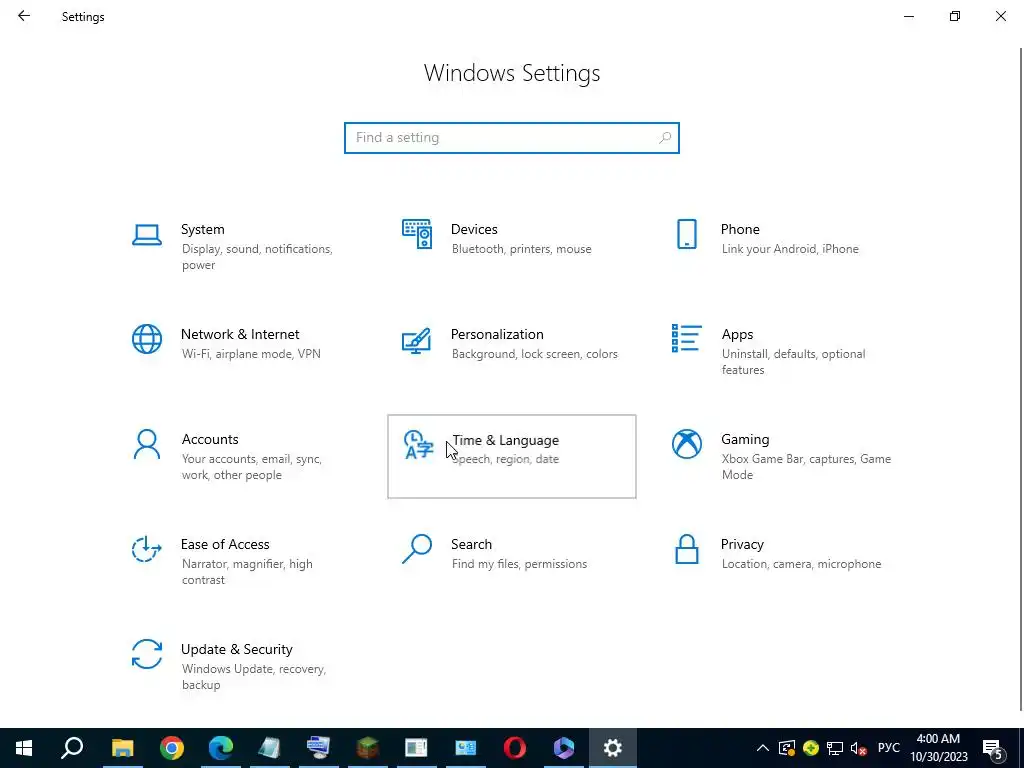This screenshot has width=1024, height=768.
Task: Go back using the Settings back arrow
Action: (24, 16)
